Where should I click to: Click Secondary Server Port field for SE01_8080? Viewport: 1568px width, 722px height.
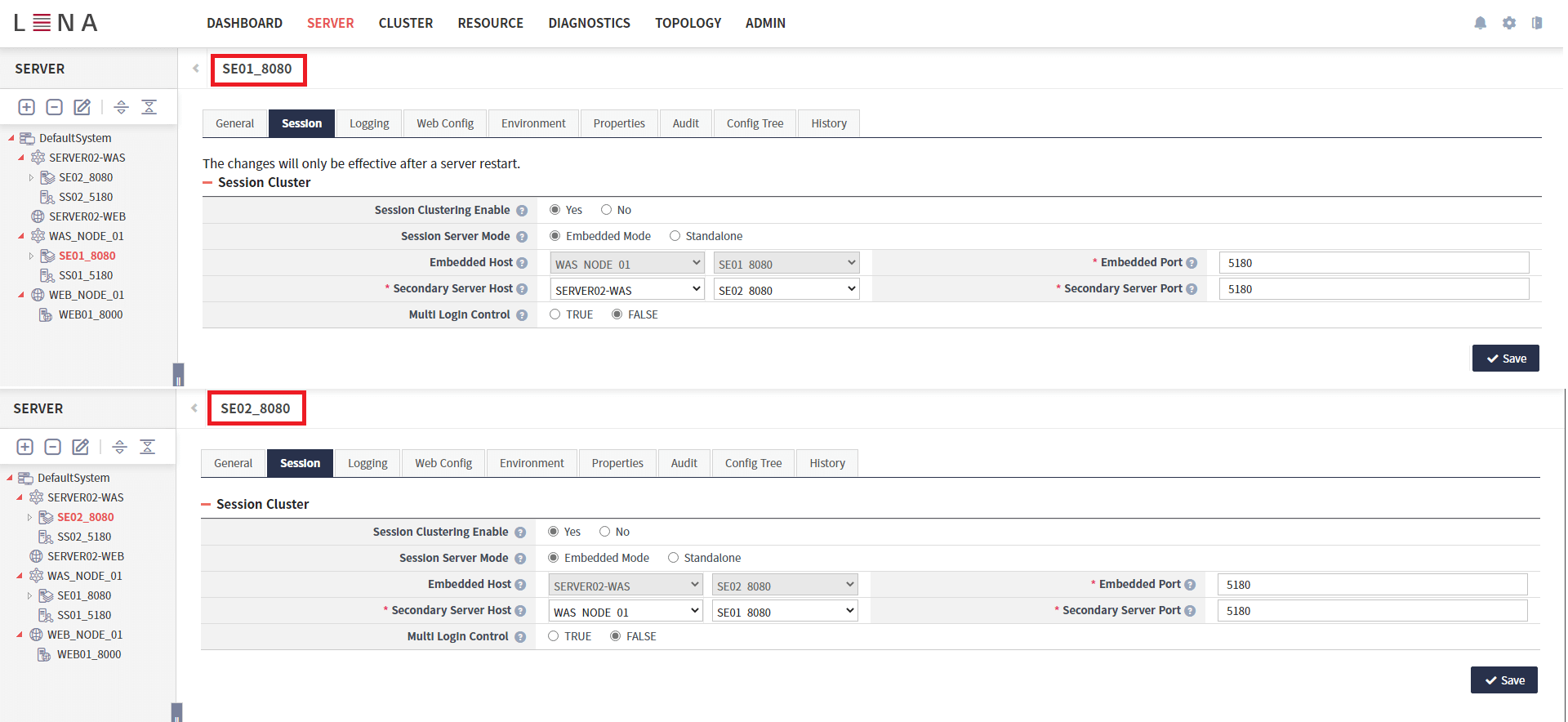pos(1373,289)
